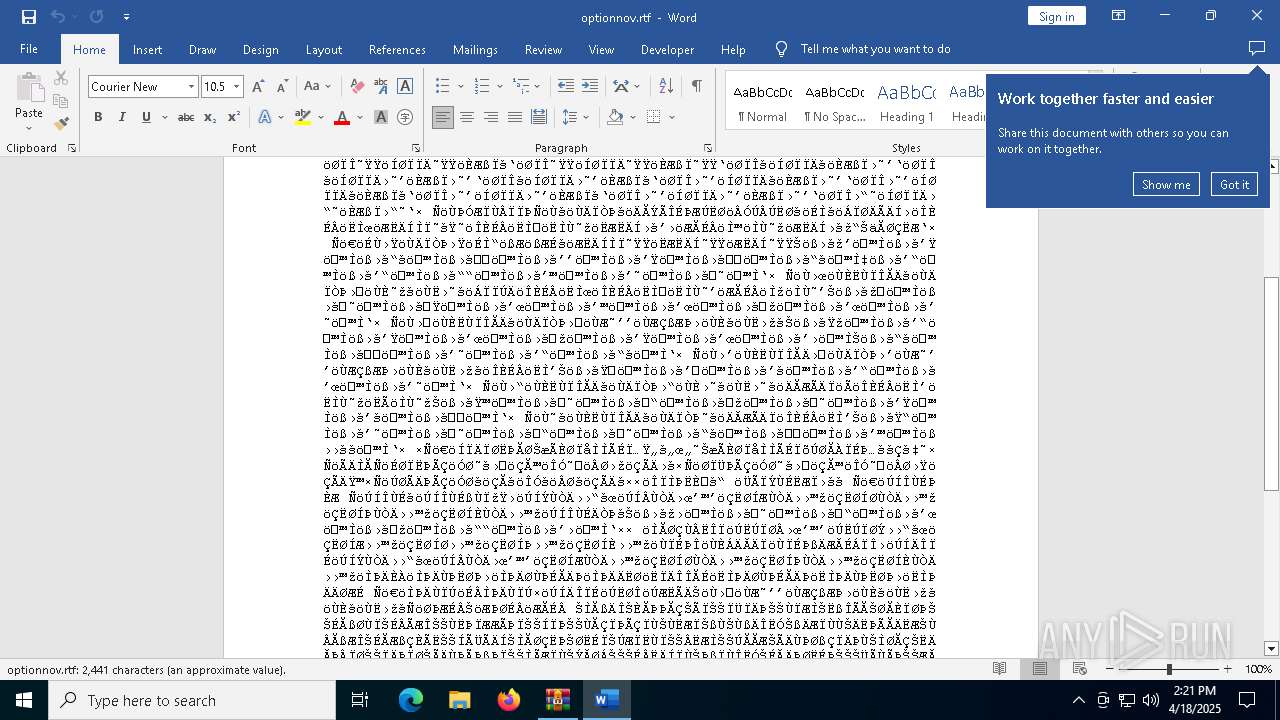The width and height of the screenshot is (1280, 720).
Task: Open the font size dropdown
Action: 237,87
